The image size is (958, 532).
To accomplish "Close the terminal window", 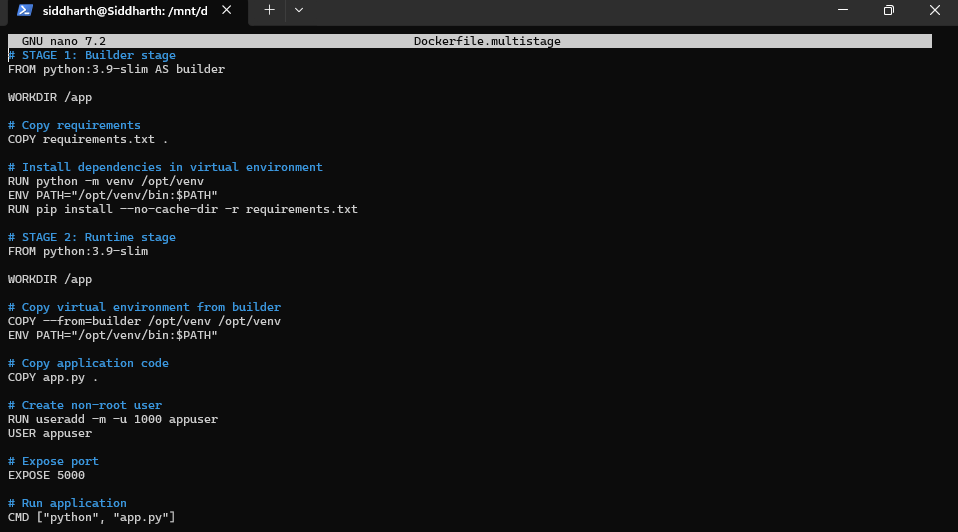I will click(x=934, y=10).
